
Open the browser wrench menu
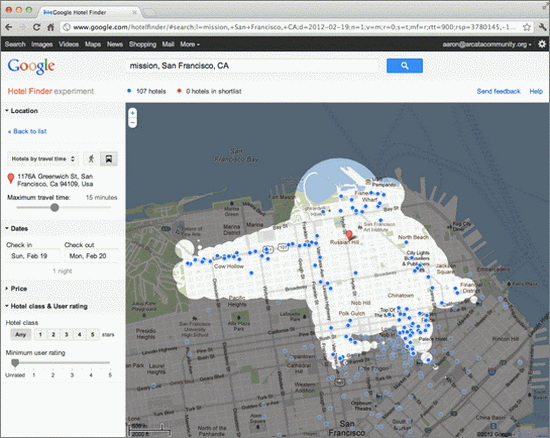click(542, 27)
